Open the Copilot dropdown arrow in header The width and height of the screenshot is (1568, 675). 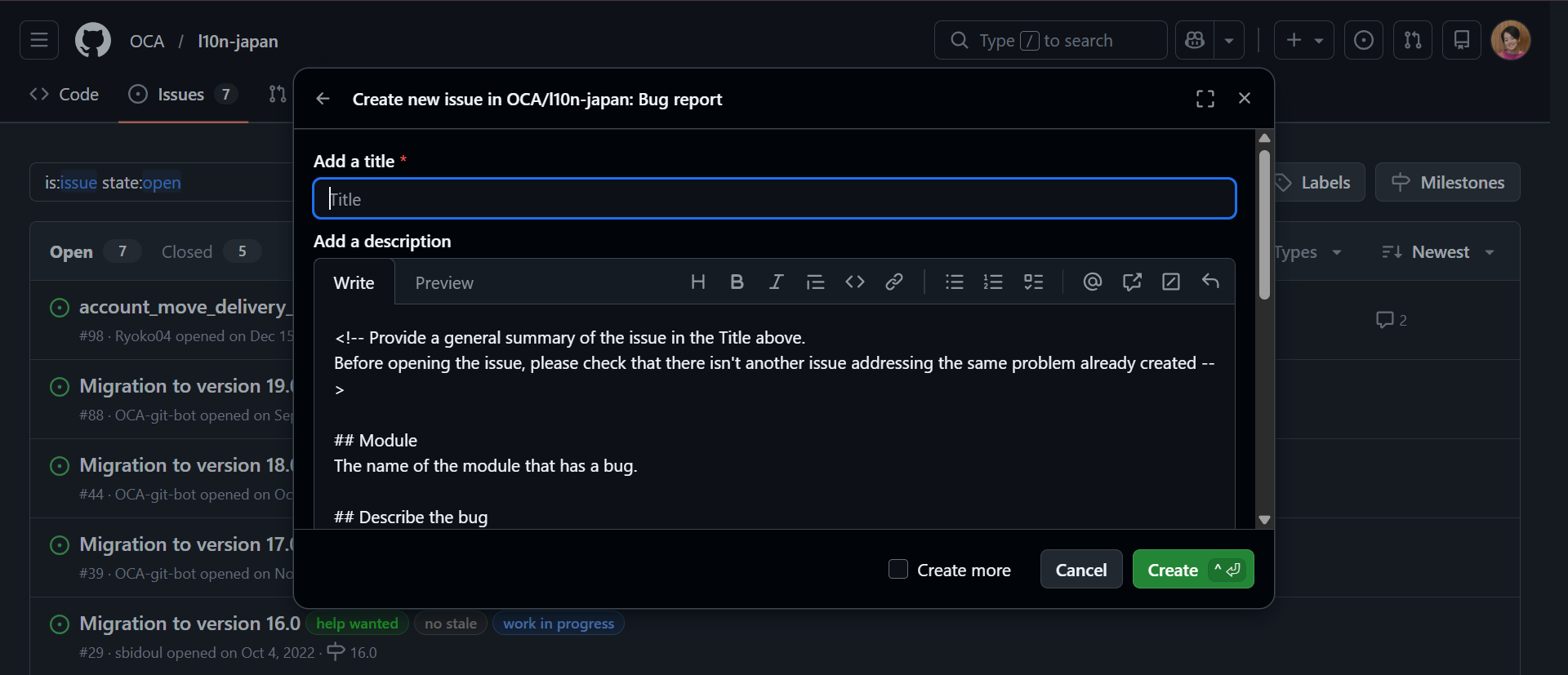[x=1228, y=40]
